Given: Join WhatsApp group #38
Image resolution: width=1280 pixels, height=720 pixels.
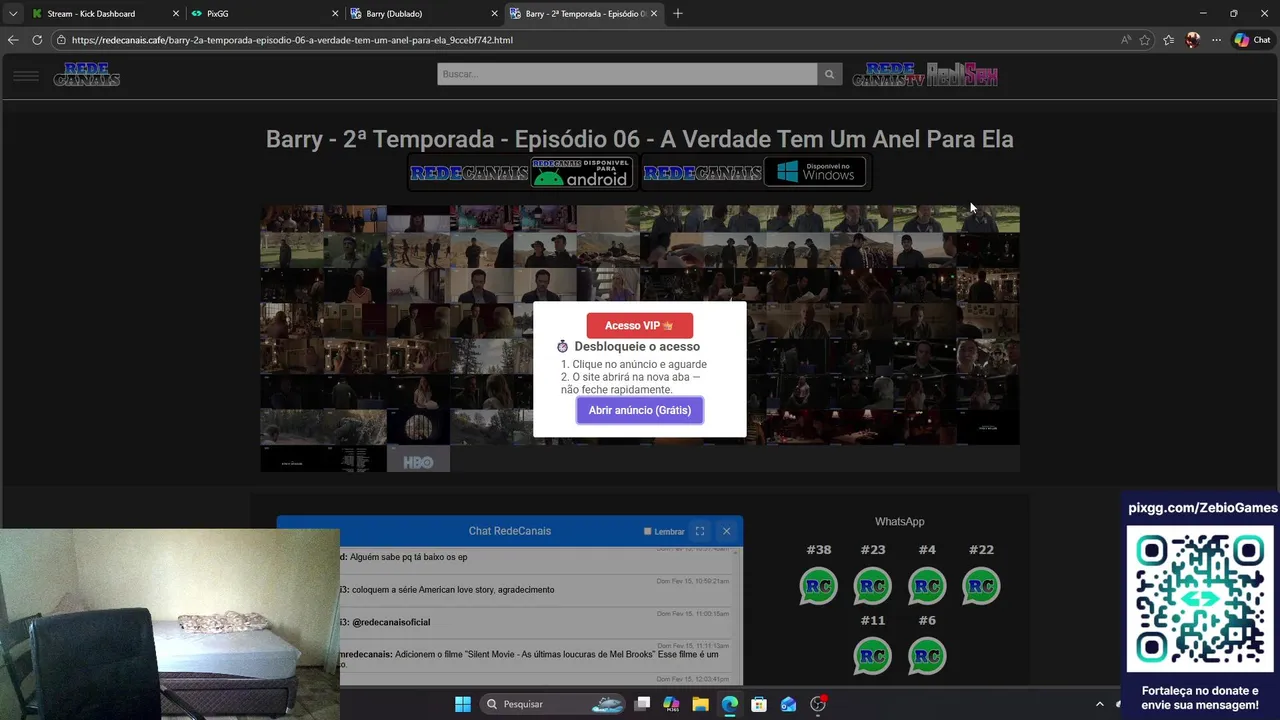Looking at the screenshot, I should click(x=819, y=586).
